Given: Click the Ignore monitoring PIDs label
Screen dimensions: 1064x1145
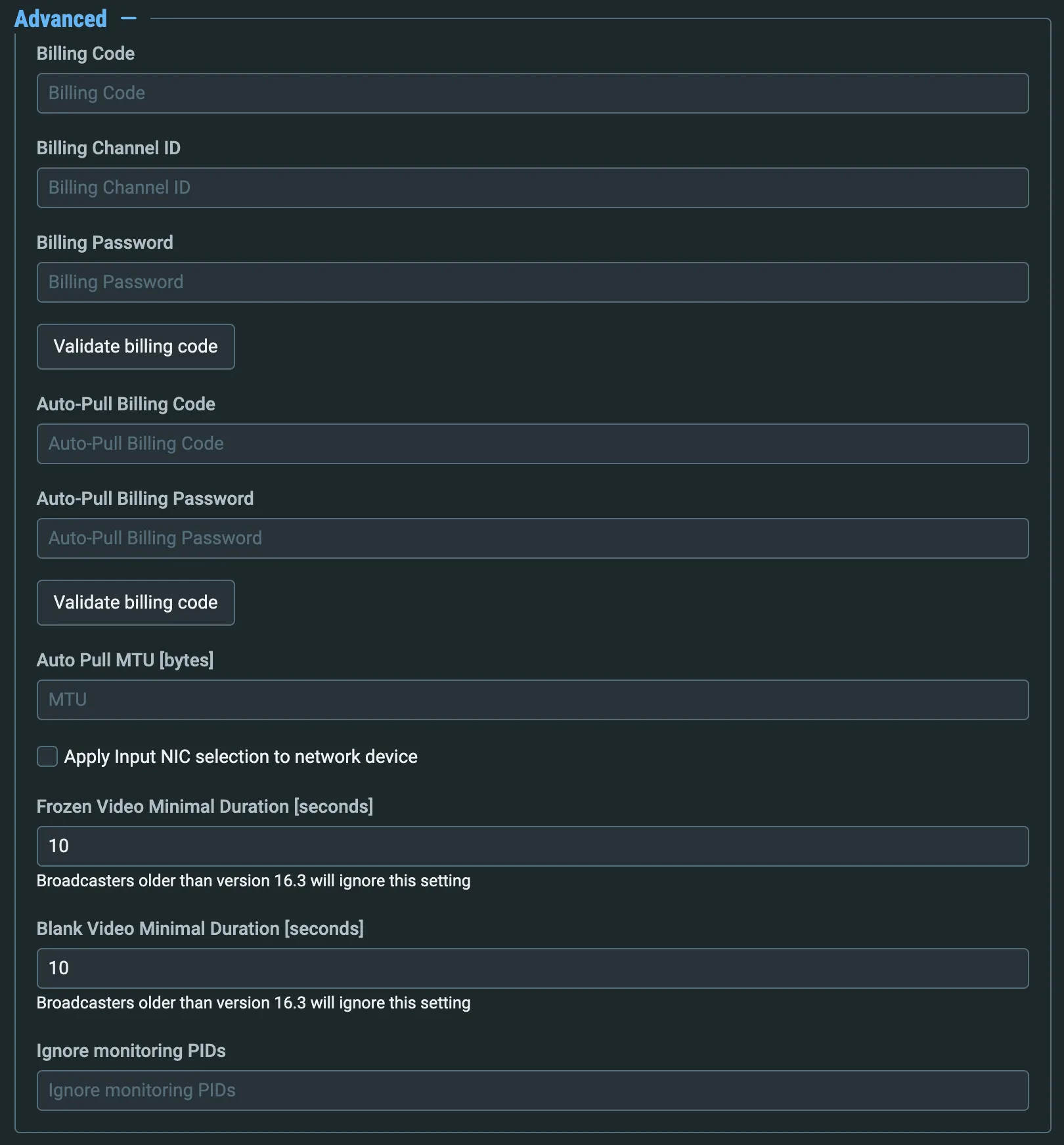Looking at the screenshot, I should [131, 1050].
